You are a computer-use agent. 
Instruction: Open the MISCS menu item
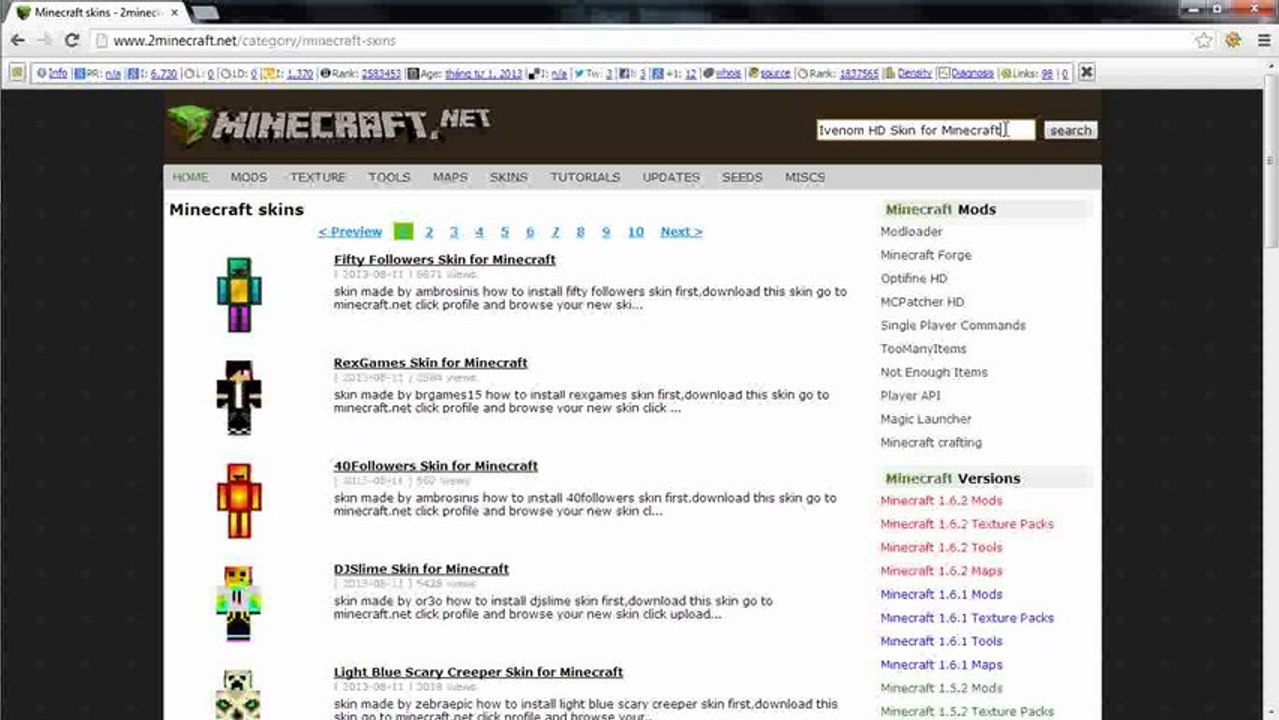pos(805,177)
